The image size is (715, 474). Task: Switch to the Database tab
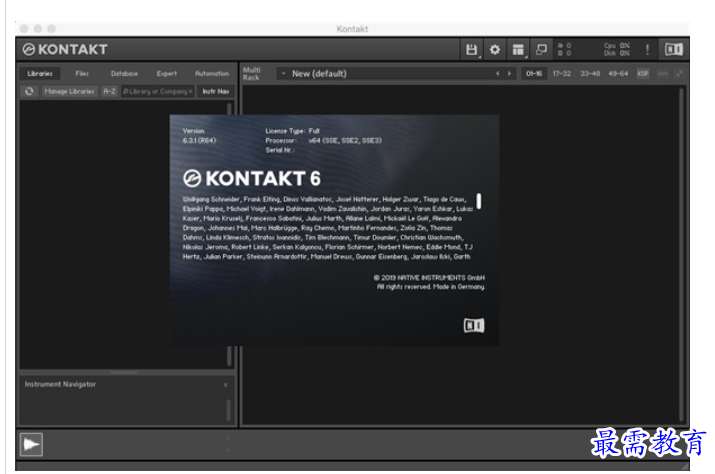(x=124, y=73)
